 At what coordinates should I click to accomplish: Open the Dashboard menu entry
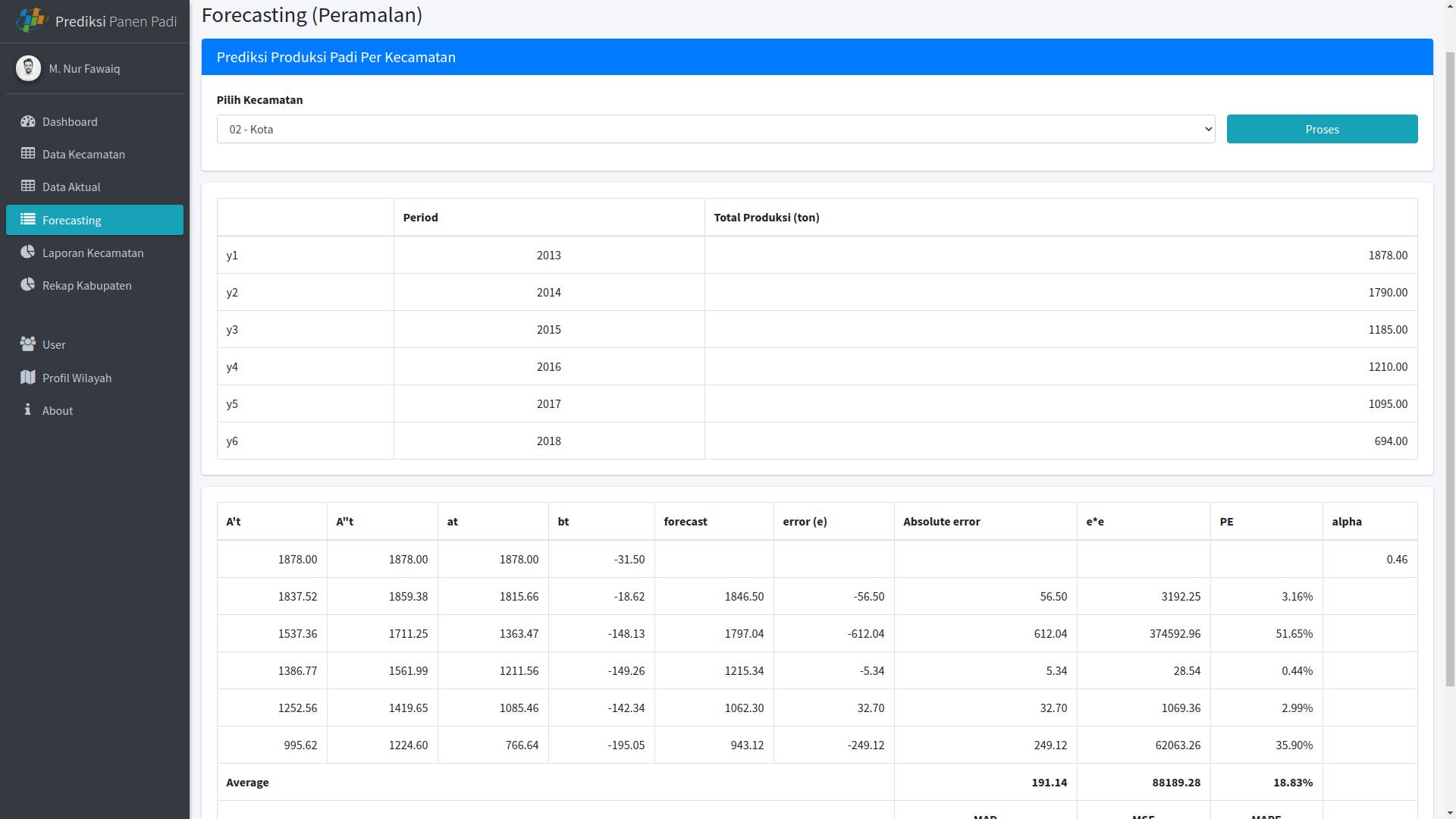click(70, 121)
